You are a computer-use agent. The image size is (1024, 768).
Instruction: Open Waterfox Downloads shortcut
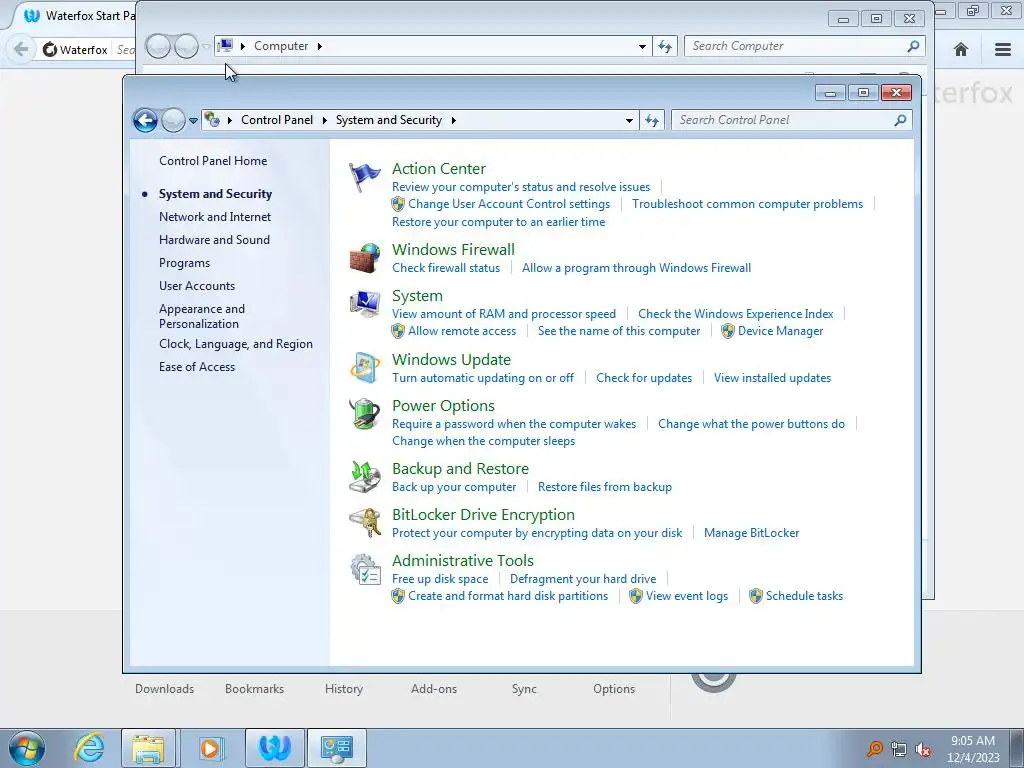[x=165, y=689]
